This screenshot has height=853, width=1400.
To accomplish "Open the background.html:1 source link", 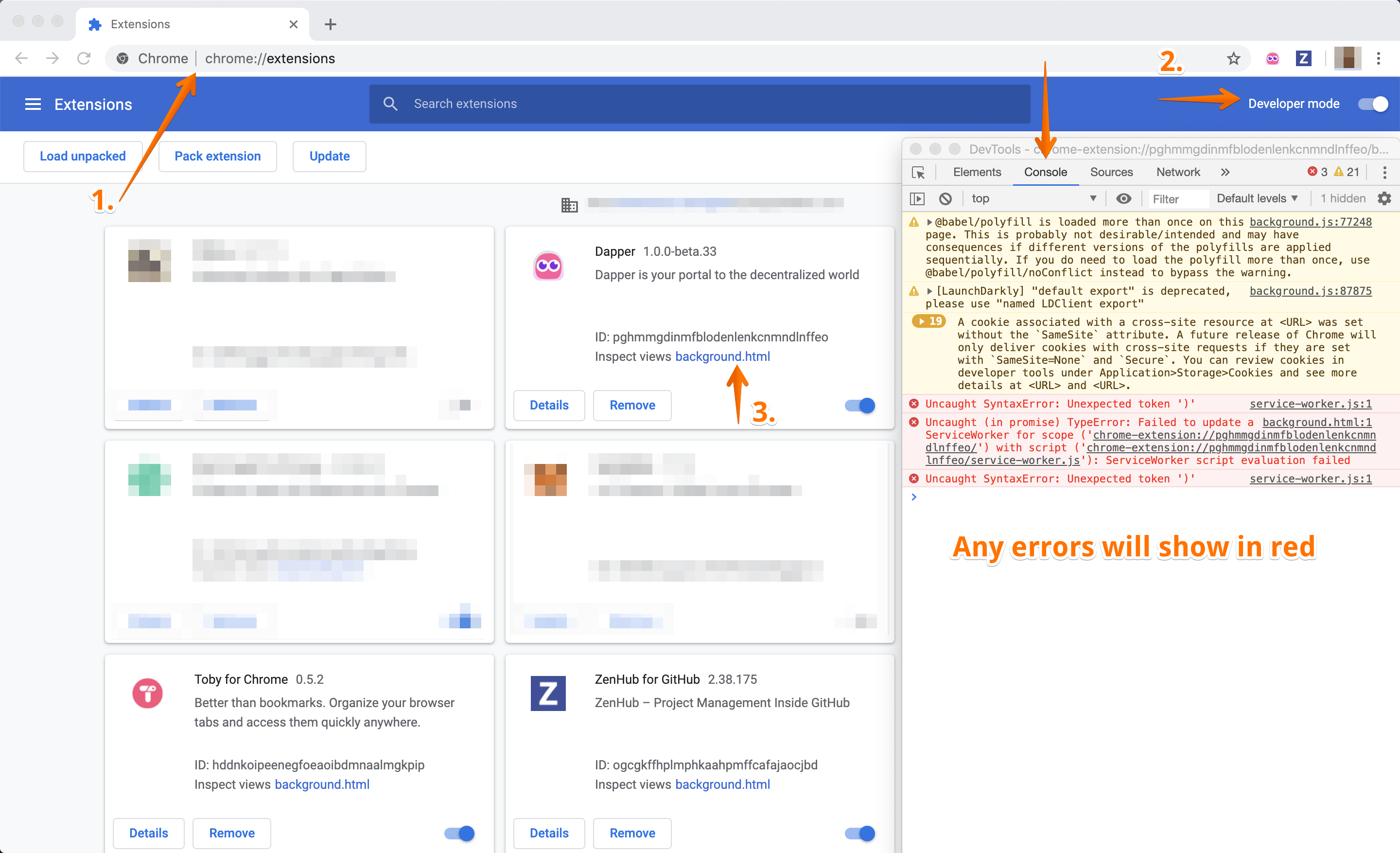I will [x=1317, y=422].
